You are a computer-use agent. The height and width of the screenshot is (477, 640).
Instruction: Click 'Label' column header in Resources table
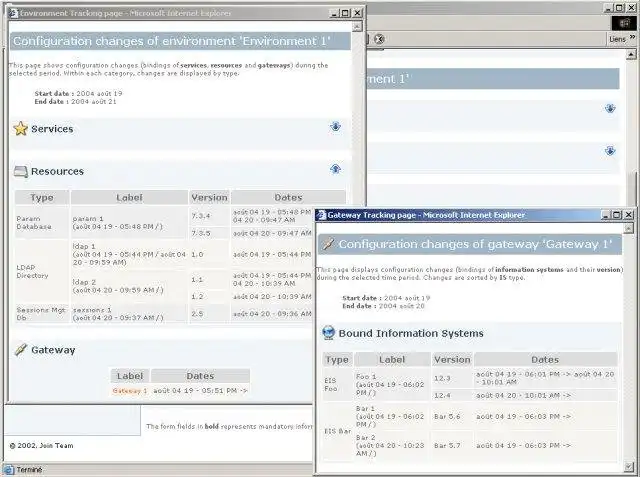129,197
